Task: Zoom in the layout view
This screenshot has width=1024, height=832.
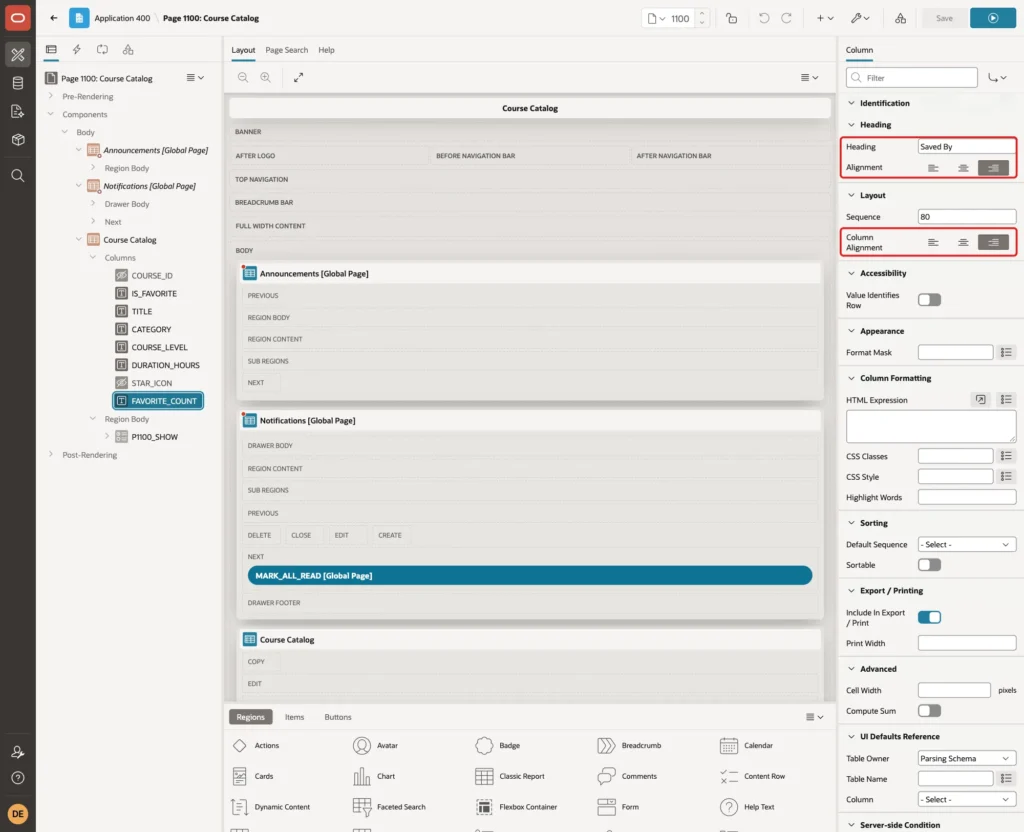Action: coord(266,77)
